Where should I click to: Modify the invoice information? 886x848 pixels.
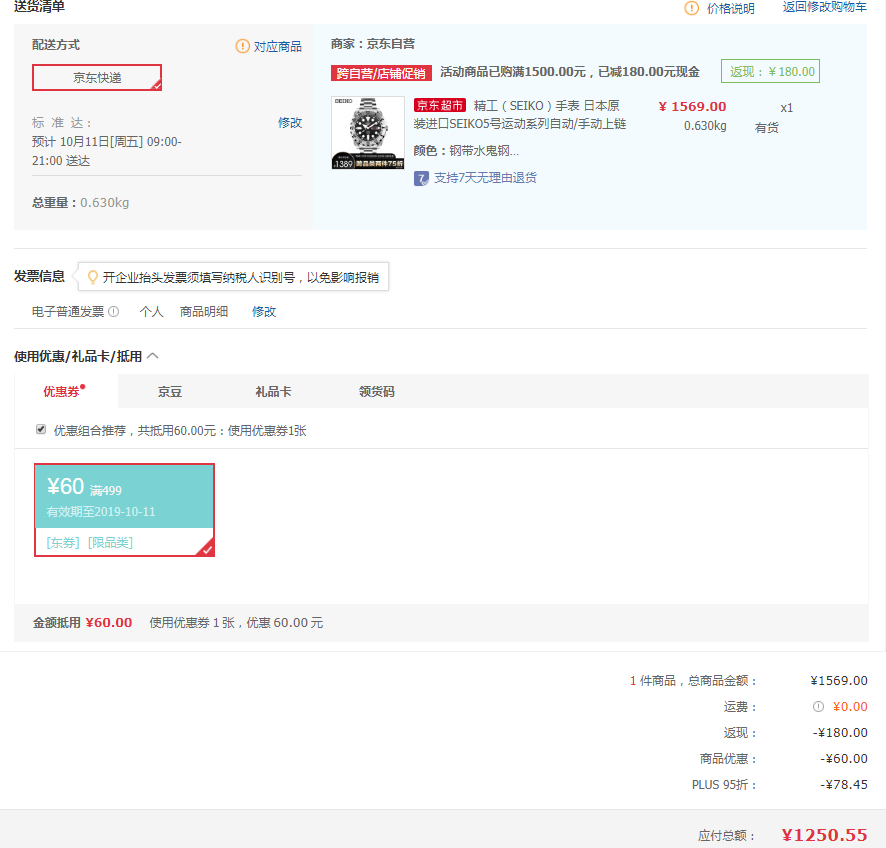[264, 311]
